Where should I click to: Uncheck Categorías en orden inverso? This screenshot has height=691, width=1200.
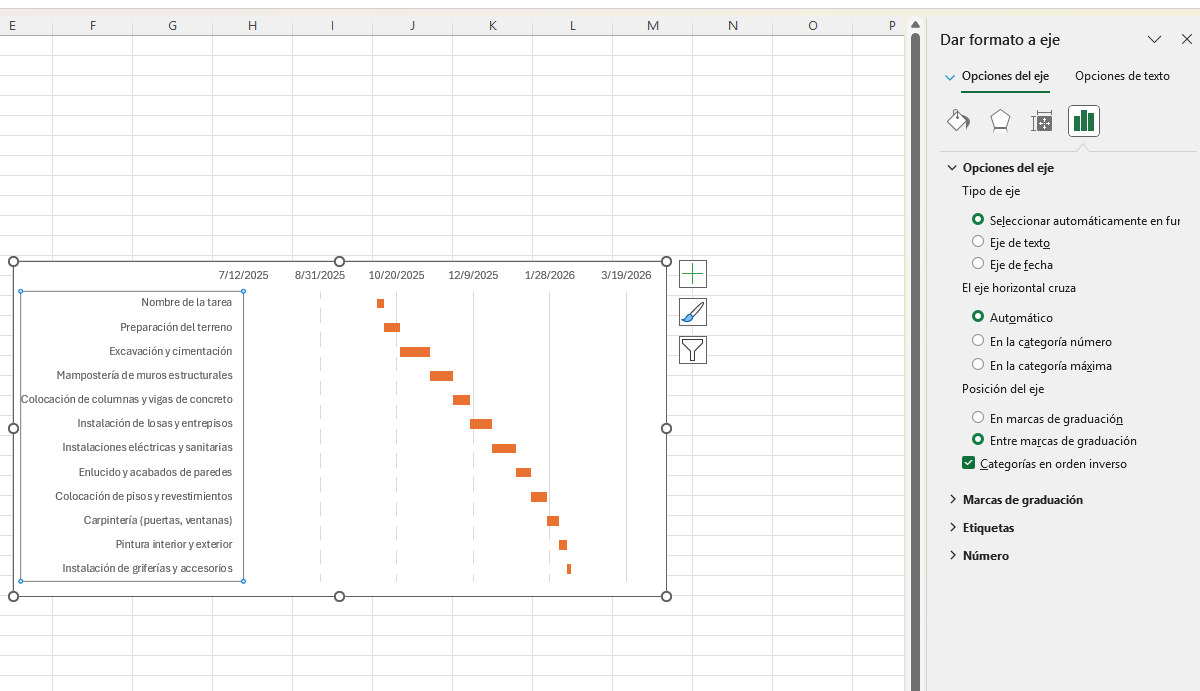[968, 463]
